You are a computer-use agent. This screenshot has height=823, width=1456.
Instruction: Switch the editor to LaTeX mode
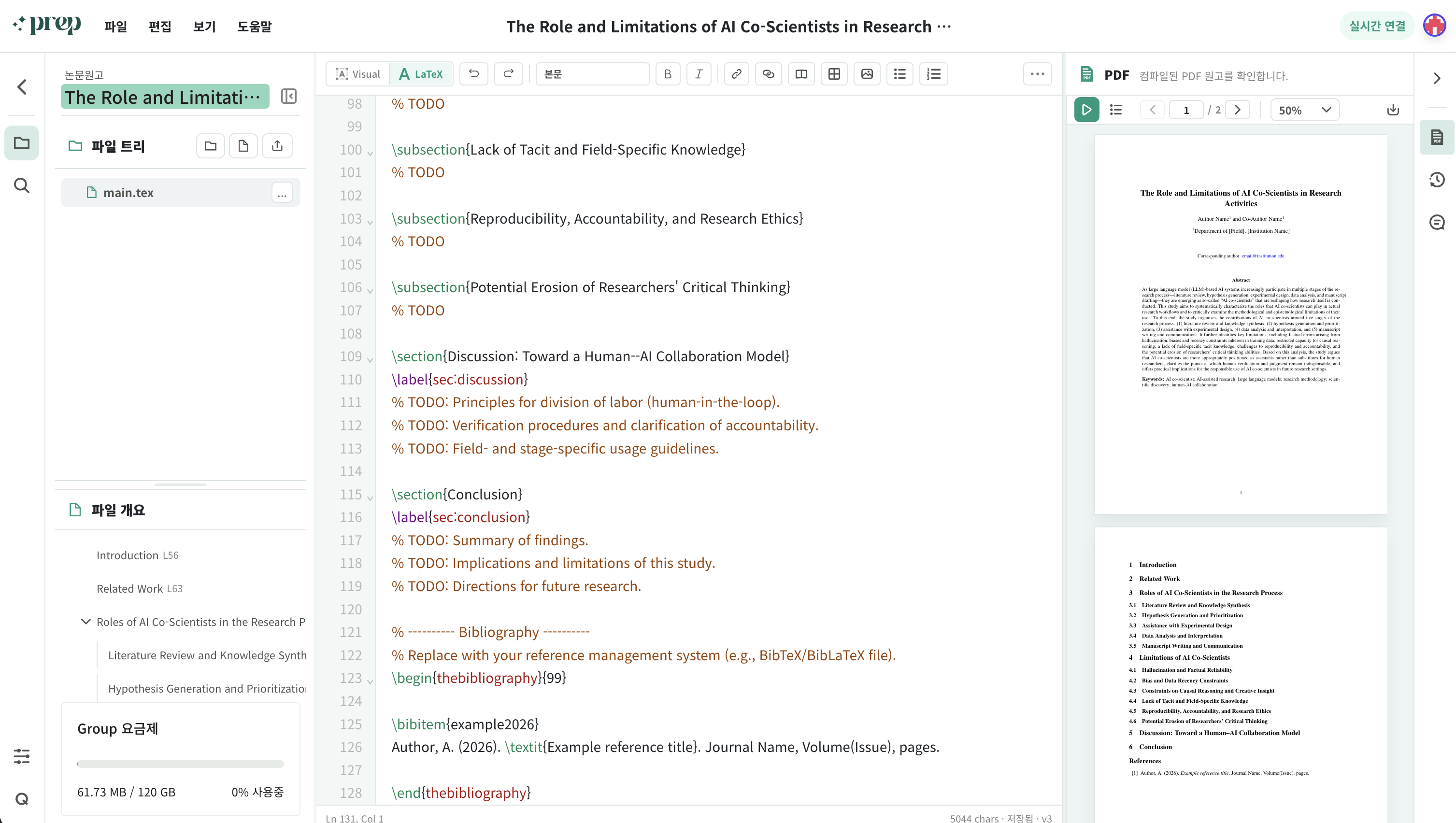(421, 74)
